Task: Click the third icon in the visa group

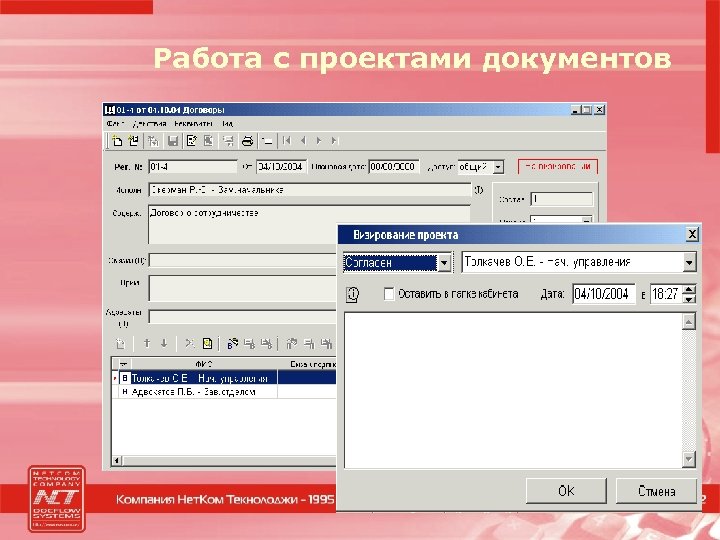Action: 266,343
